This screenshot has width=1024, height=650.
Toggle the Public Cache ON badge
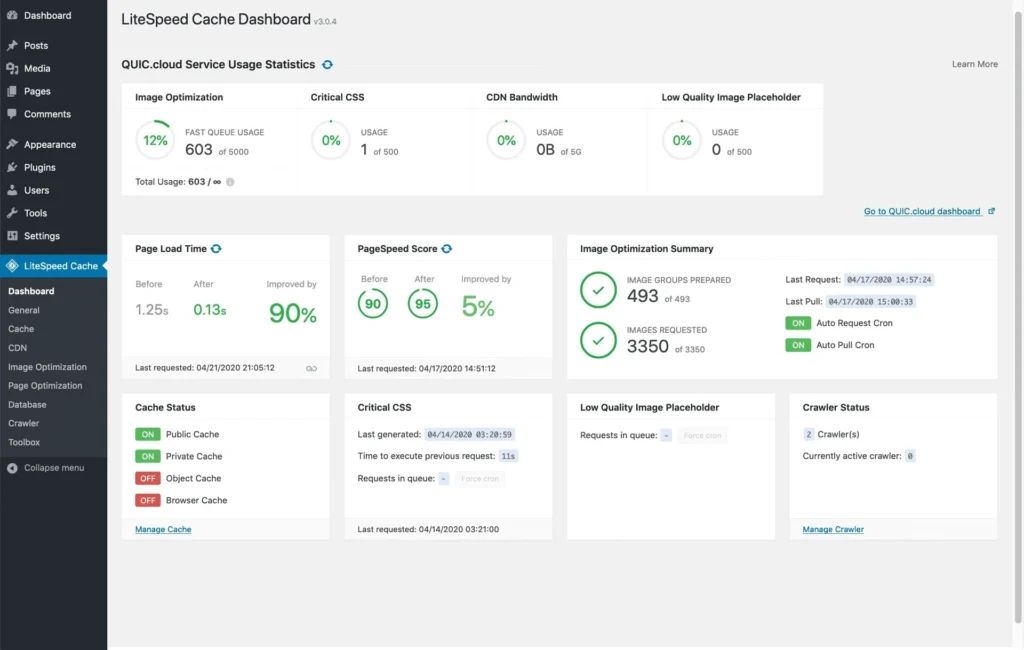tap(148, 434)
